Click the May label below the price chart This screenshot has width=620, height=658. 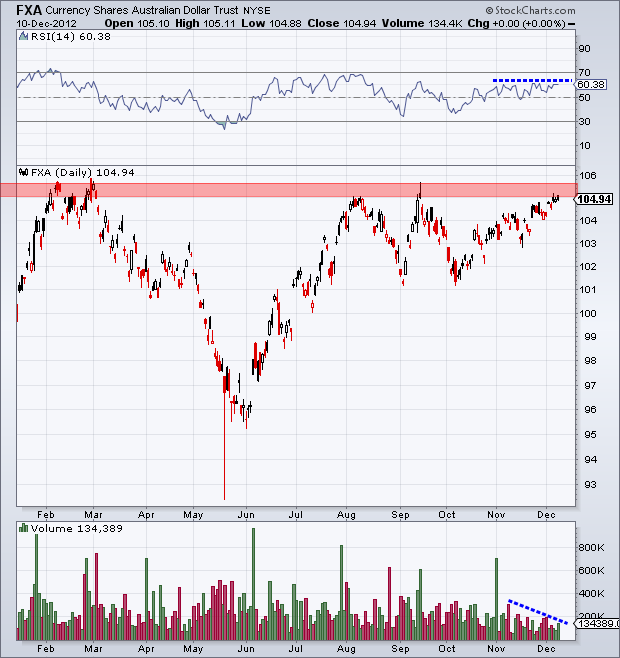coord(193,515)
